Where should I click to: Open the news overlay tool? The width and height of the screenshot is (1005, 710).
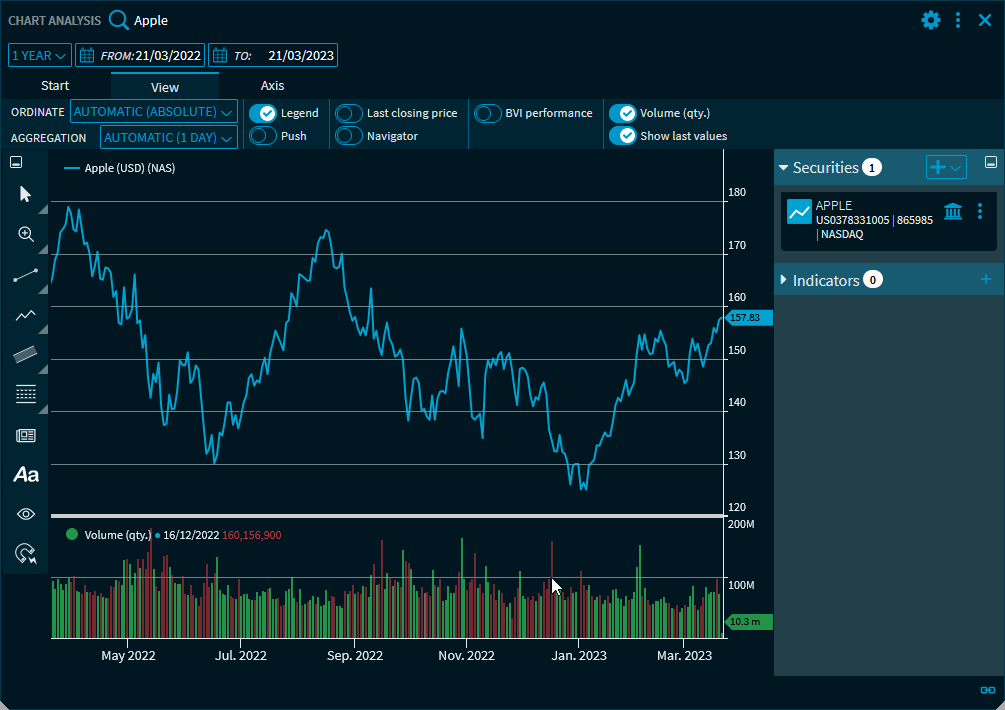pyautogui.click(x=26, y=435)
